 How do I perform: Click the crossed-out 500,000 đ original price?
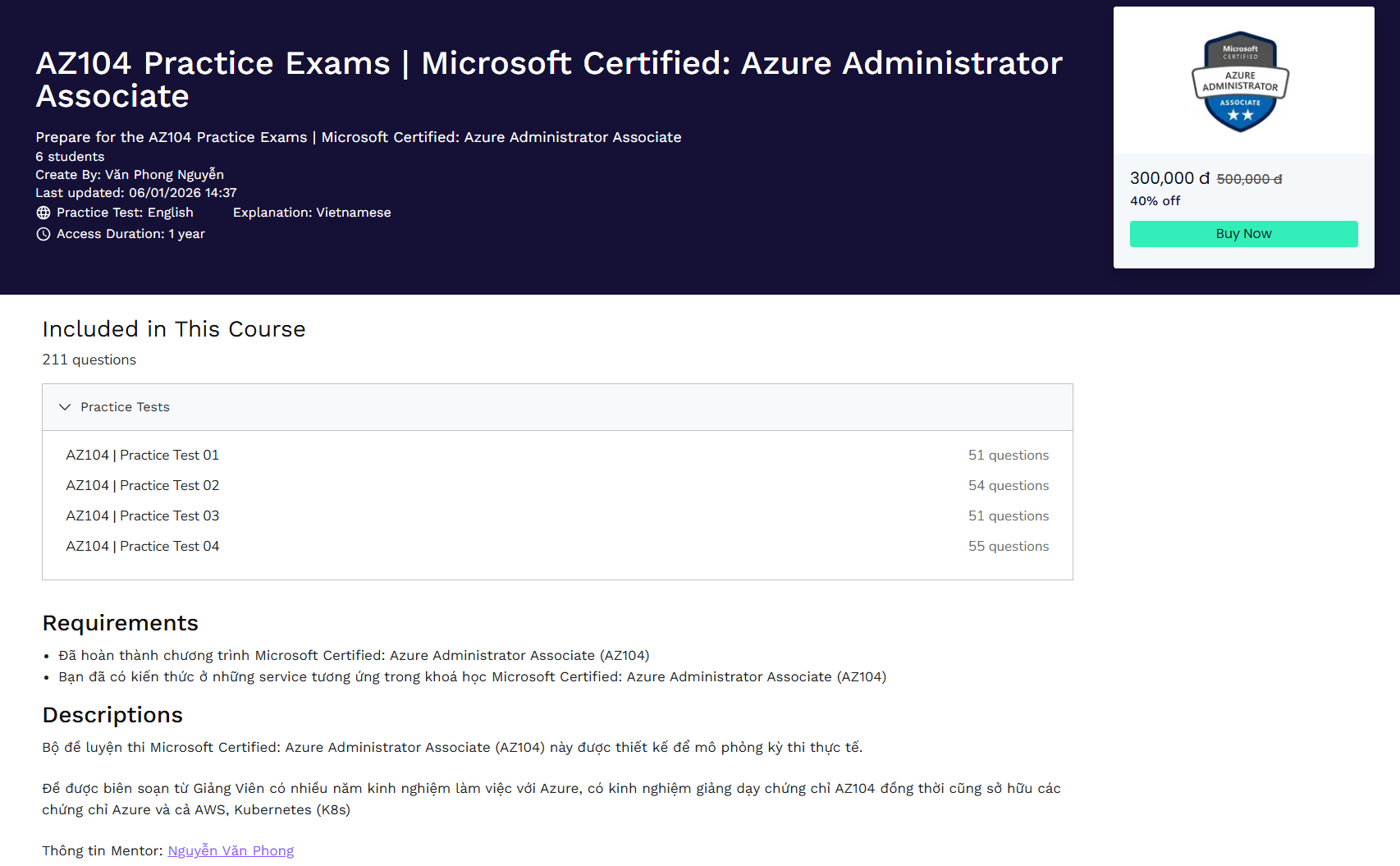click(1249, 179)
